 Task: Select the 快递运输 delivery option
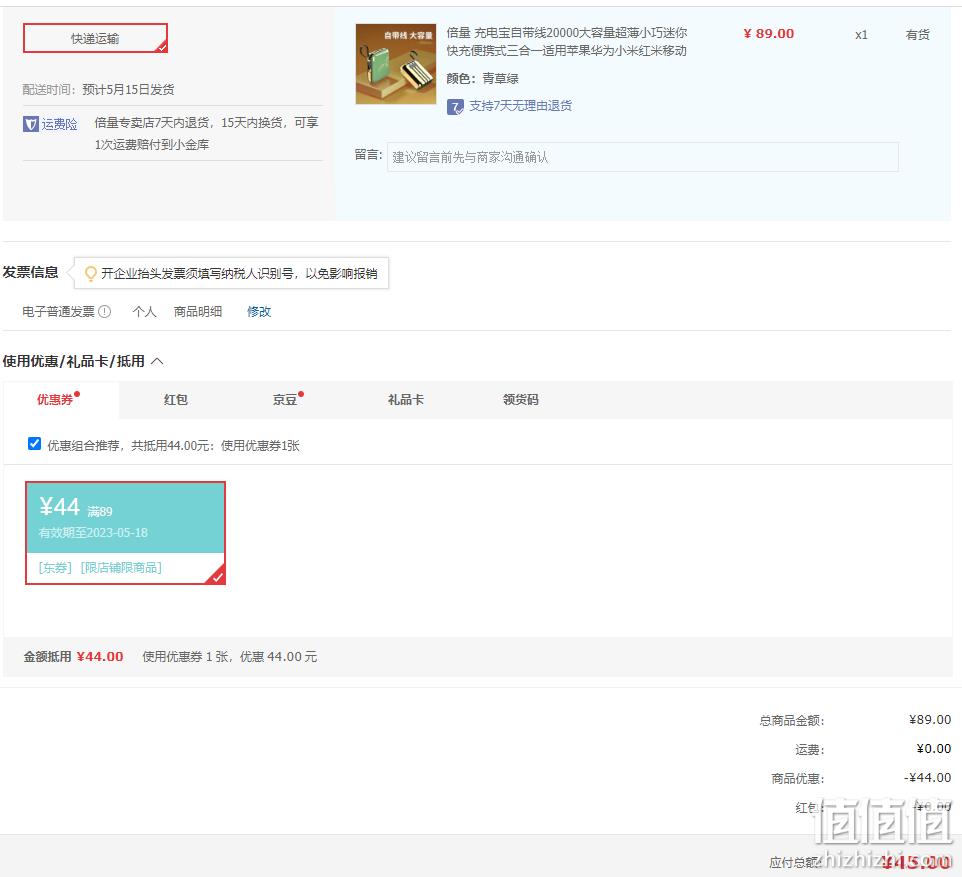95,38
